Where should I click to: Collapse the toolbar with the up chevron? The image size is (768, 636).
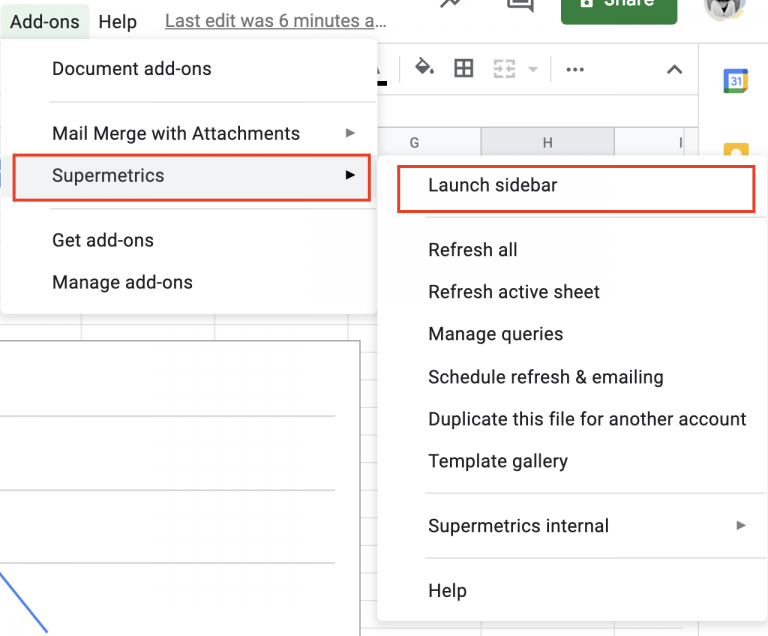pyautogui.click(x=675, y=69)
